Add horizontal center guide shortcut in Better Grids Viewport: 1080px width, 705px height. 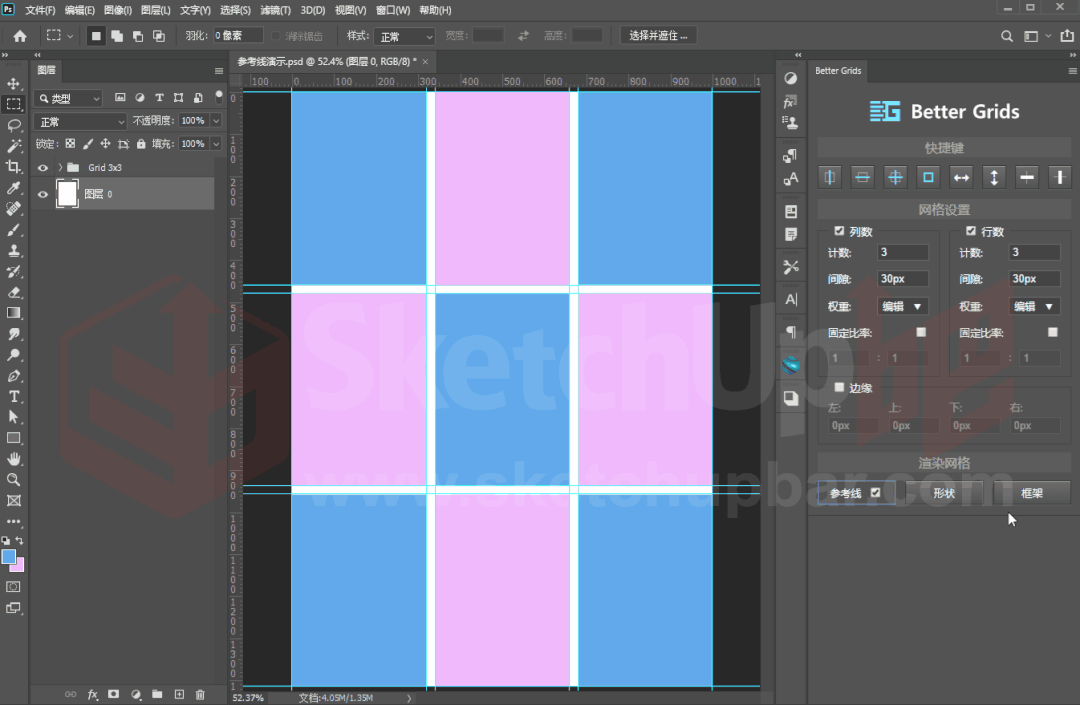tap(862, 178)
